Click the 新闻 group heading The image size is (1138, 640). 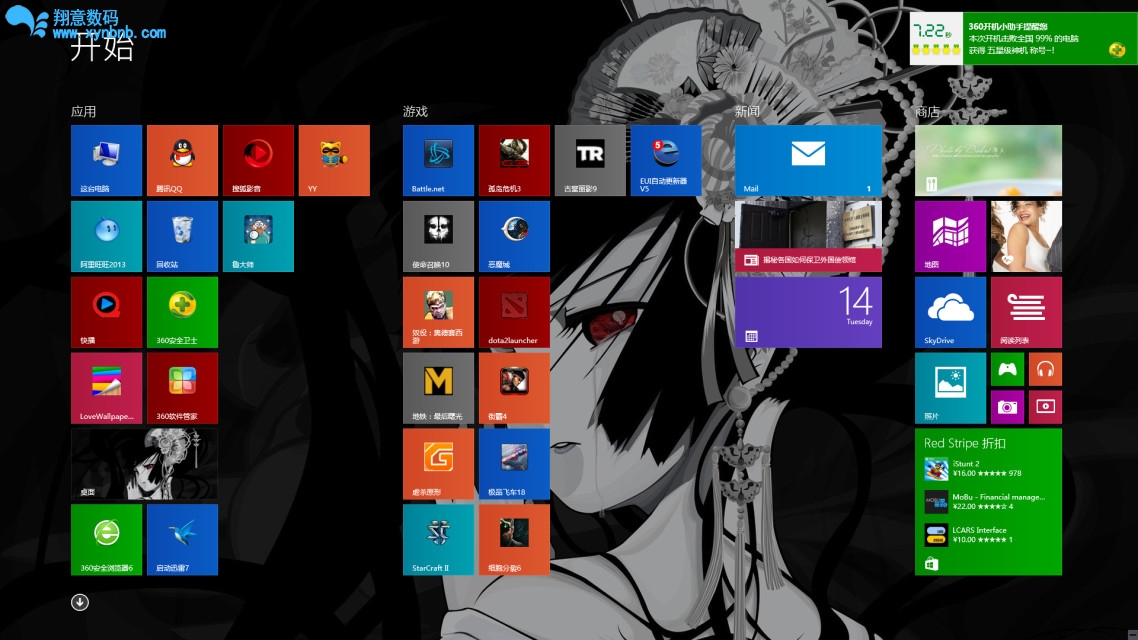[x=748, y=111]
